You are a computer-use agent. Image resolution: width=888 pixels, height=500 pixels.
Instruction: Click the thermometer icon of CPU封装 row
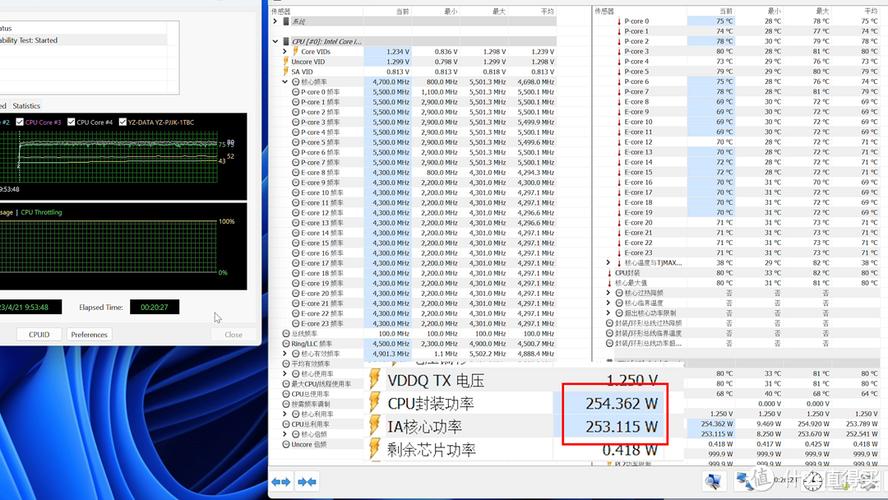click(x=609, y=273)
